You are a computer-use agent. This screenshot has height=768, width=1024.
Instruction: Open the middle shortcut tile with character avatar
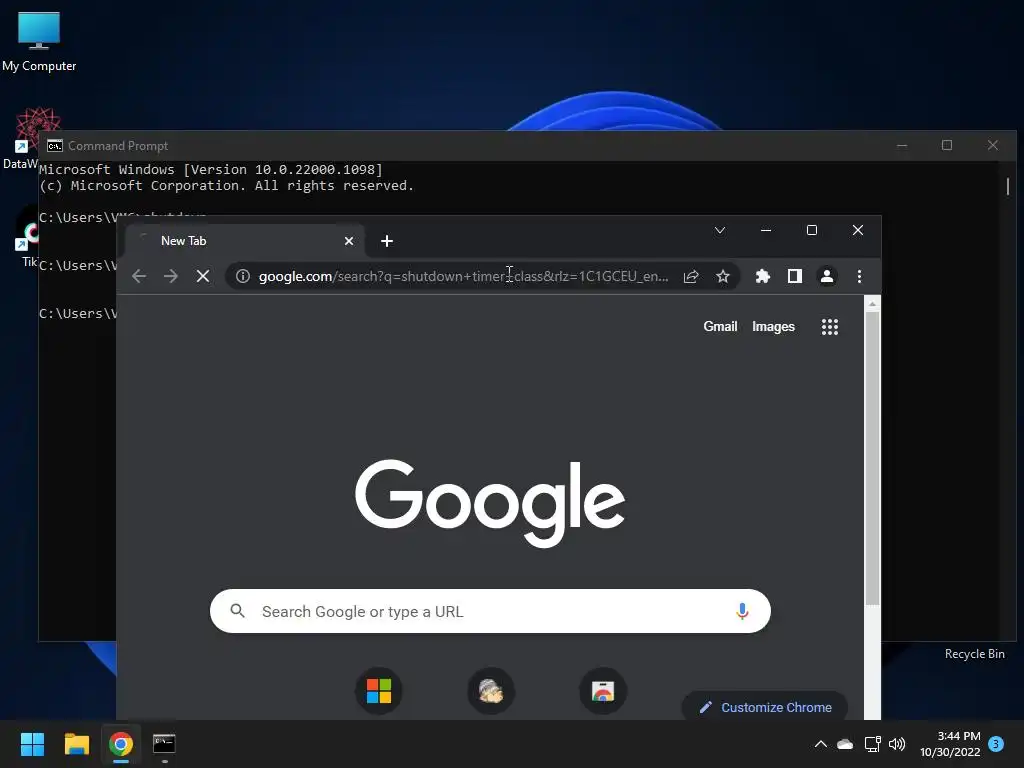(x=491, y=690)
